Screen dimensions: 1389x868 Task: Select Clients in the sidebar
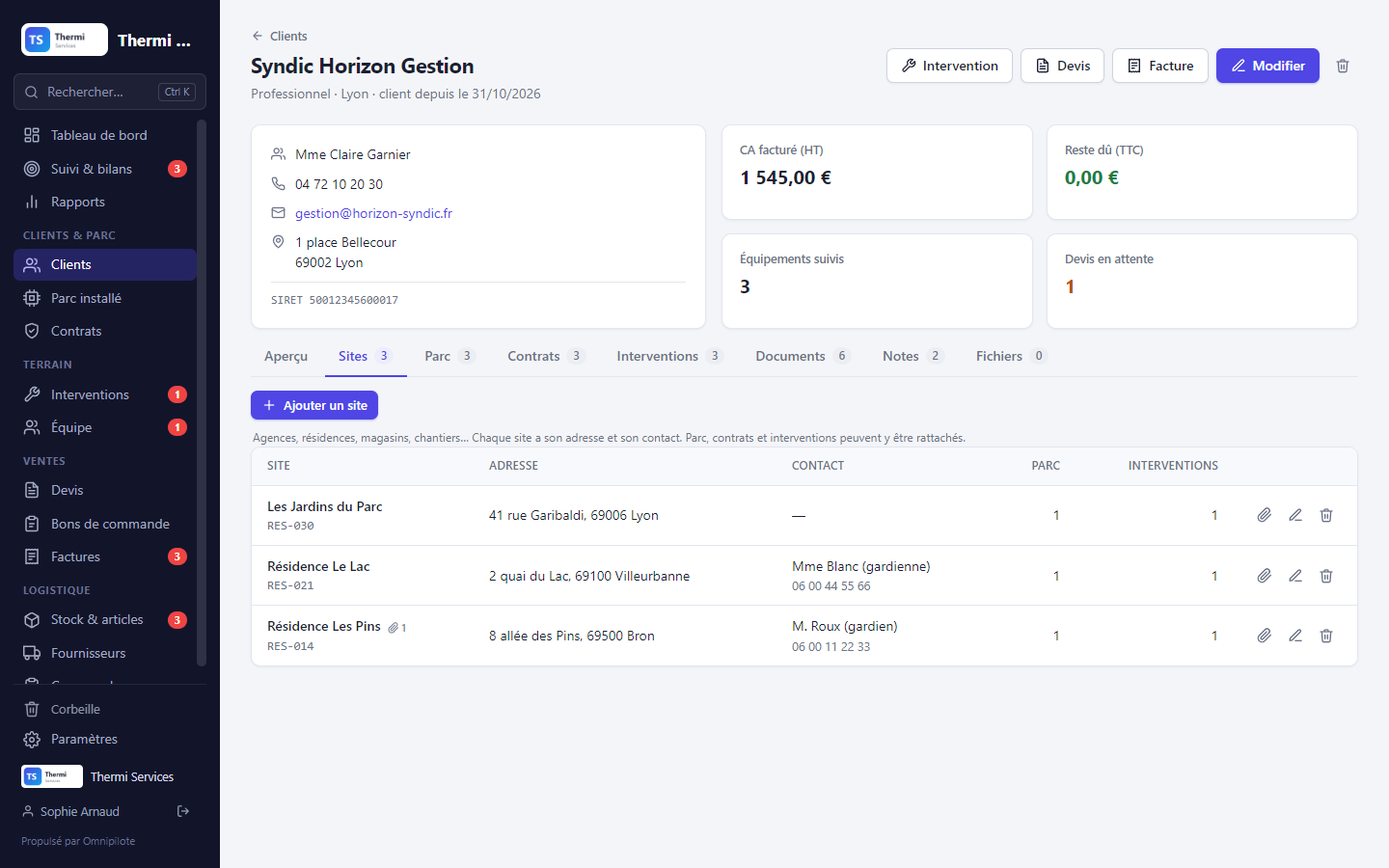point(105,264)
